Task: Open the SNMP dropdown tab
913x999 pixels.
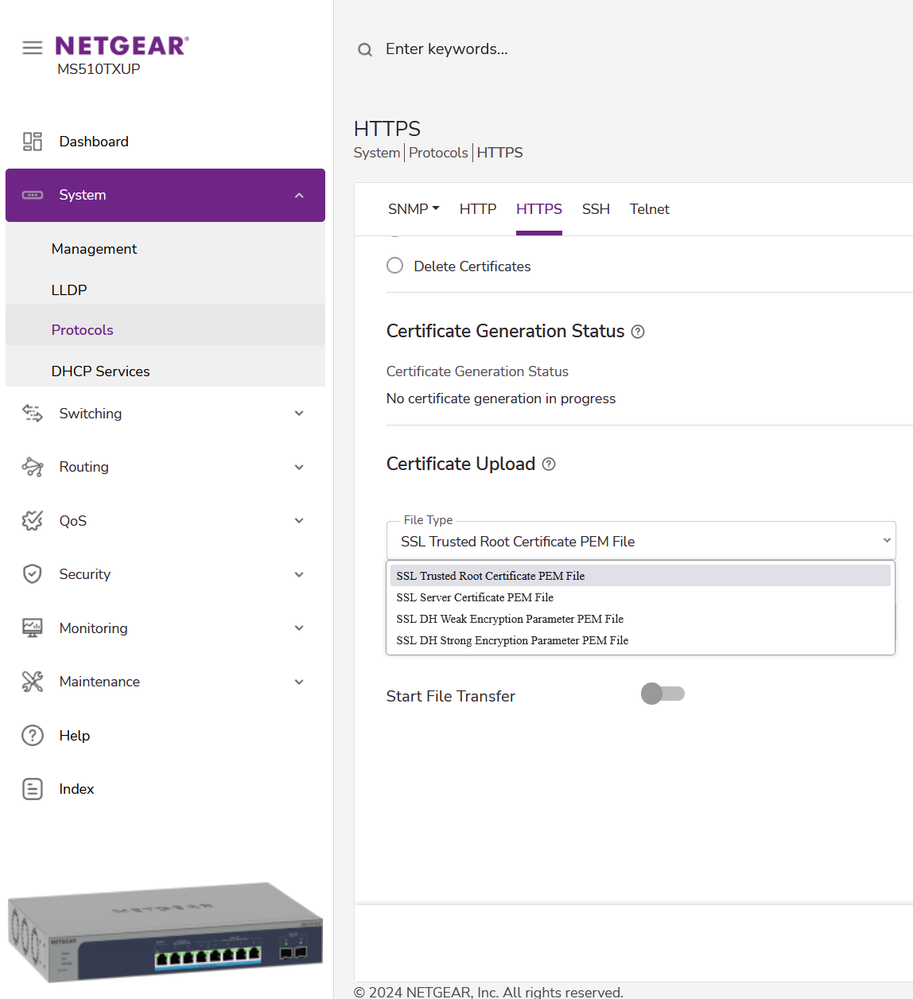Action: pyautogui.click(x=414, y=209)
